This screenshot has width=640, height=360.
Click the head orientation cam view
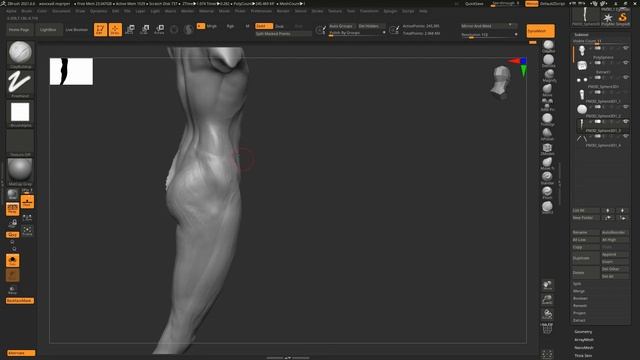pos(501,83)
